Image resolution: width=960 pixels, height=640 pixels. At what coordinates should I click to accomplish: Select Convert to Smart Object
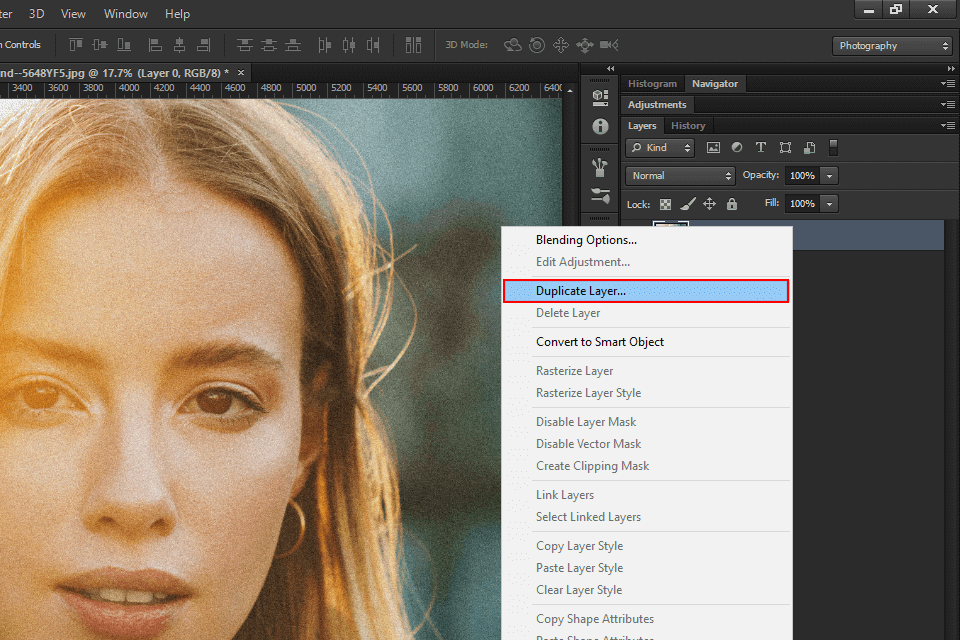600,342
